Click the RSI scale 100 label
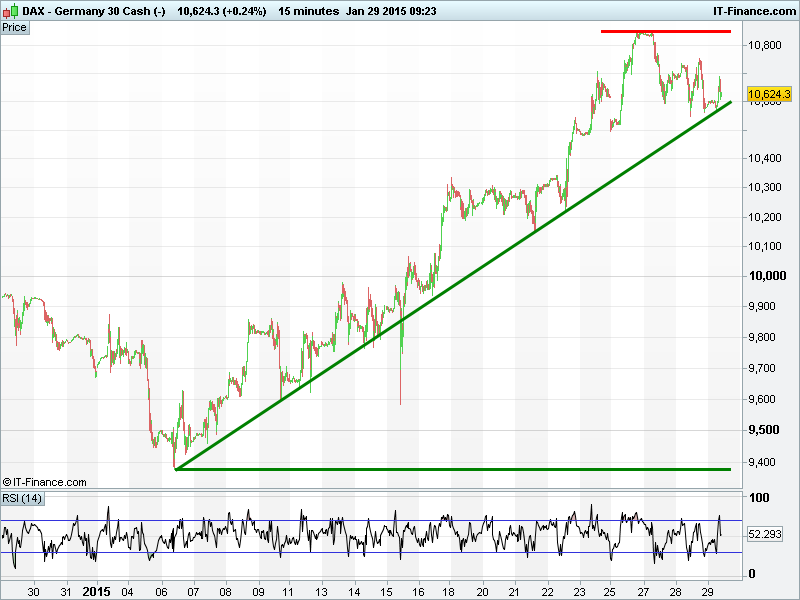Image resolution: width=800 pixels, height=600 pixels. tap(760, 499)
